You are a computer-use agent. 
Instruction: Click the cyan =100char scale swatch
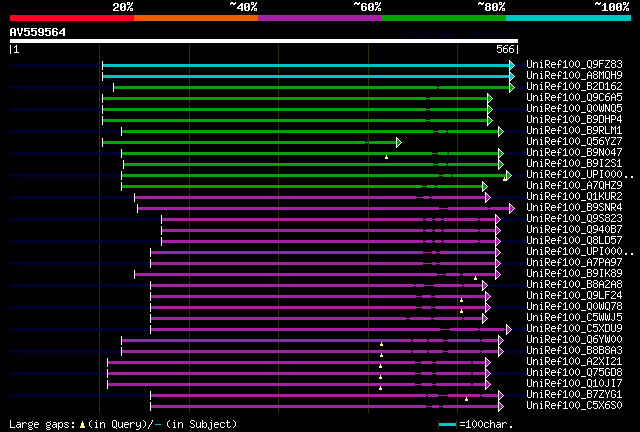tap(447, 425)
